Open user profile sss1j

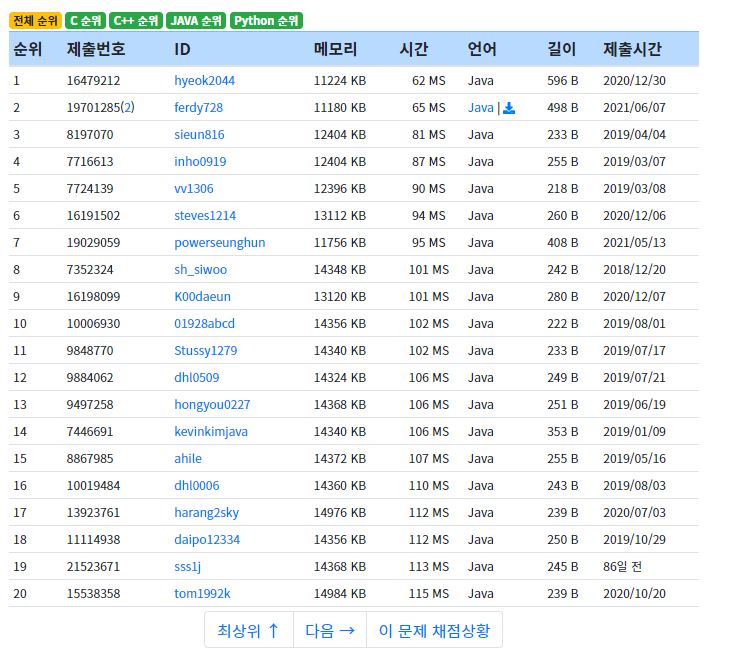(187, 566)
